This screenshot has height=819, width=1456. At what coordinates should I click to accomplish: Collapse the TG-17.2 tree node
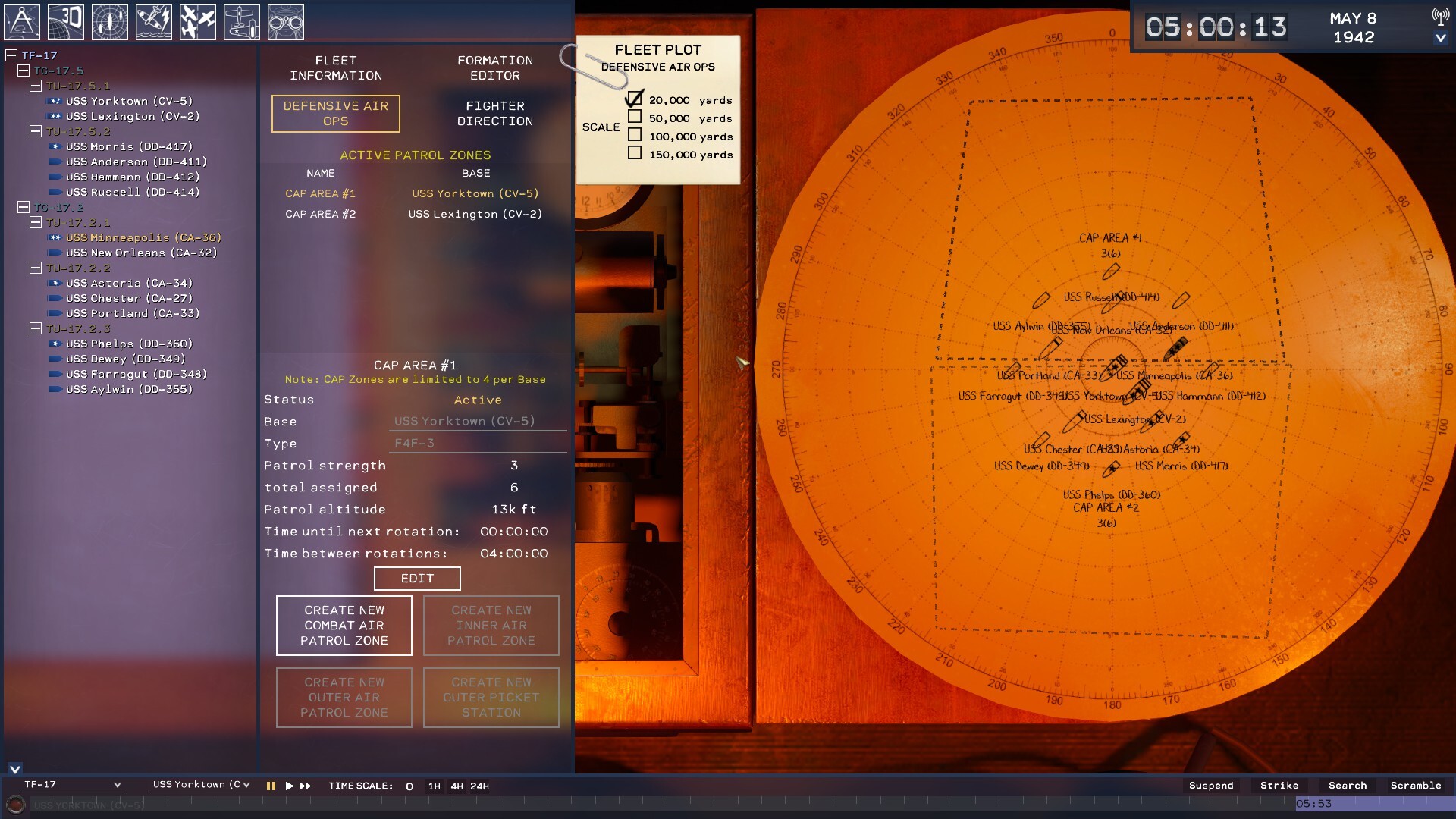(24, 207)
